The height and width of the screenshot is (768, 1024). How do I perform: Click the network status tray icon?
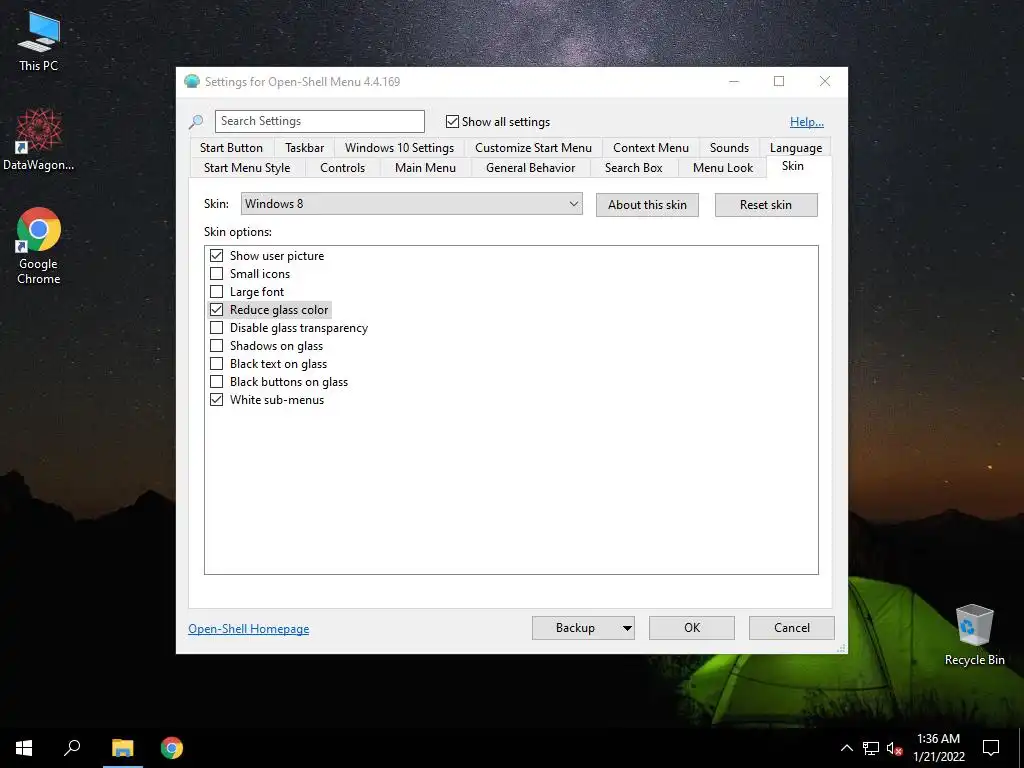(871, 748)
